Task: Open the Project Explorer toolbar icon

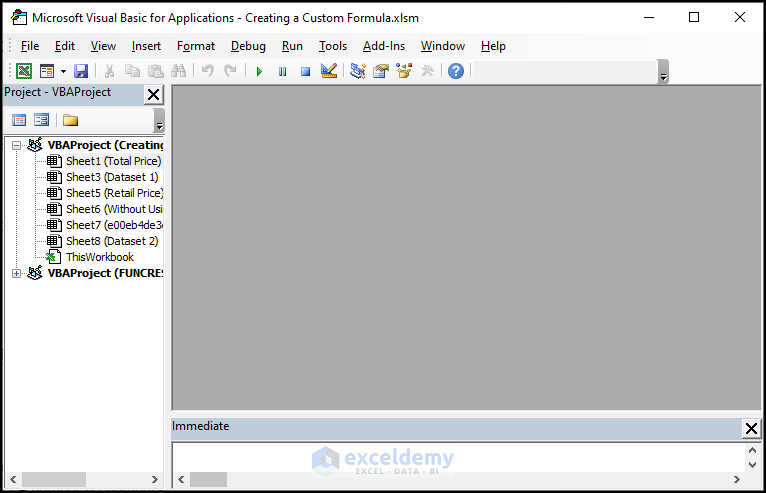Action: pyautogui.click(x=358, y=71)
